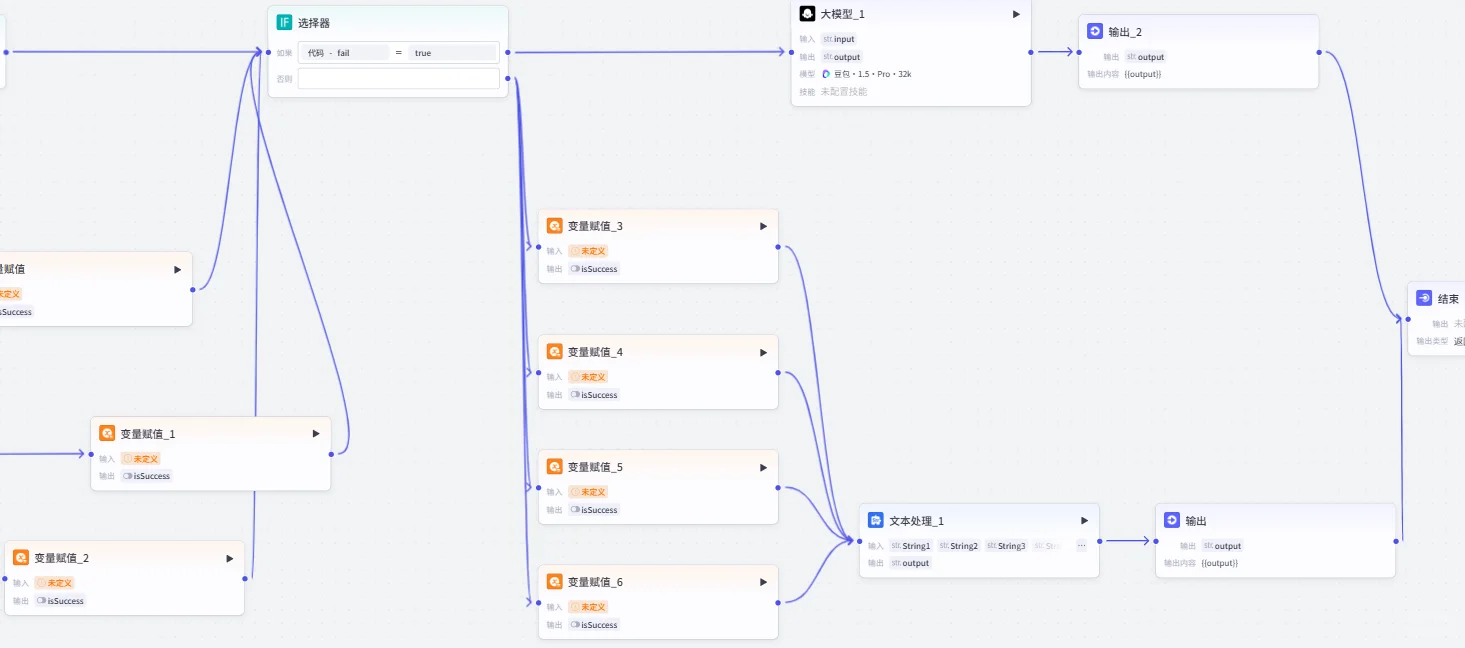Click the 输出_2 node icon

pos(1095,32)
